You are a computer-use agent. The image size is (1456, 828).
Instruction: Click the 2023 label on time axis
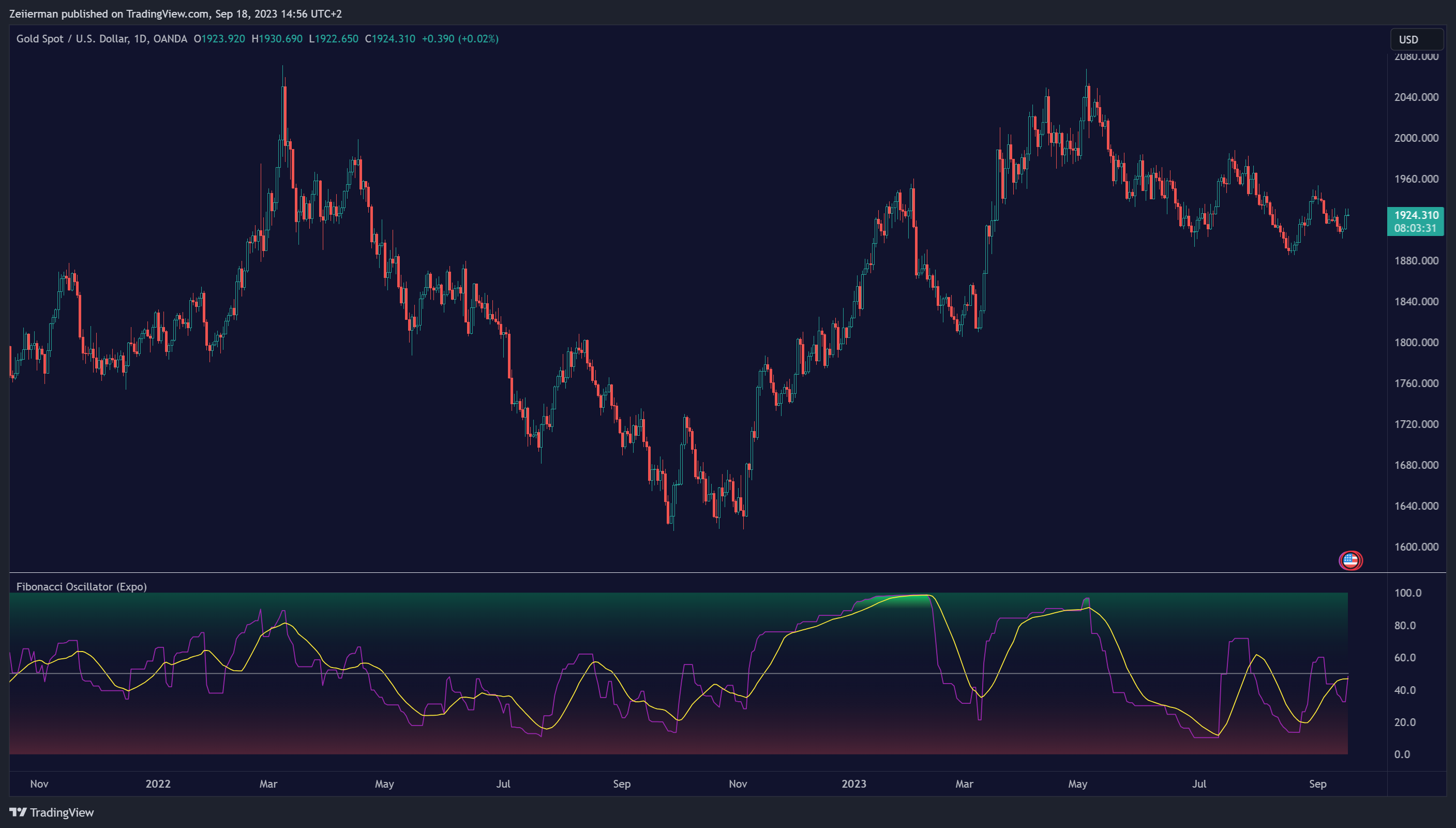point(853,783)
